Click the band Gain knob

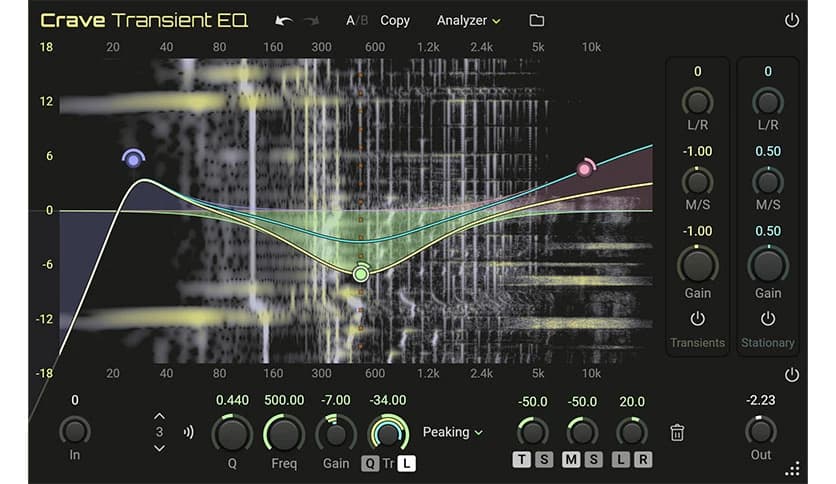tap(336, 434)
